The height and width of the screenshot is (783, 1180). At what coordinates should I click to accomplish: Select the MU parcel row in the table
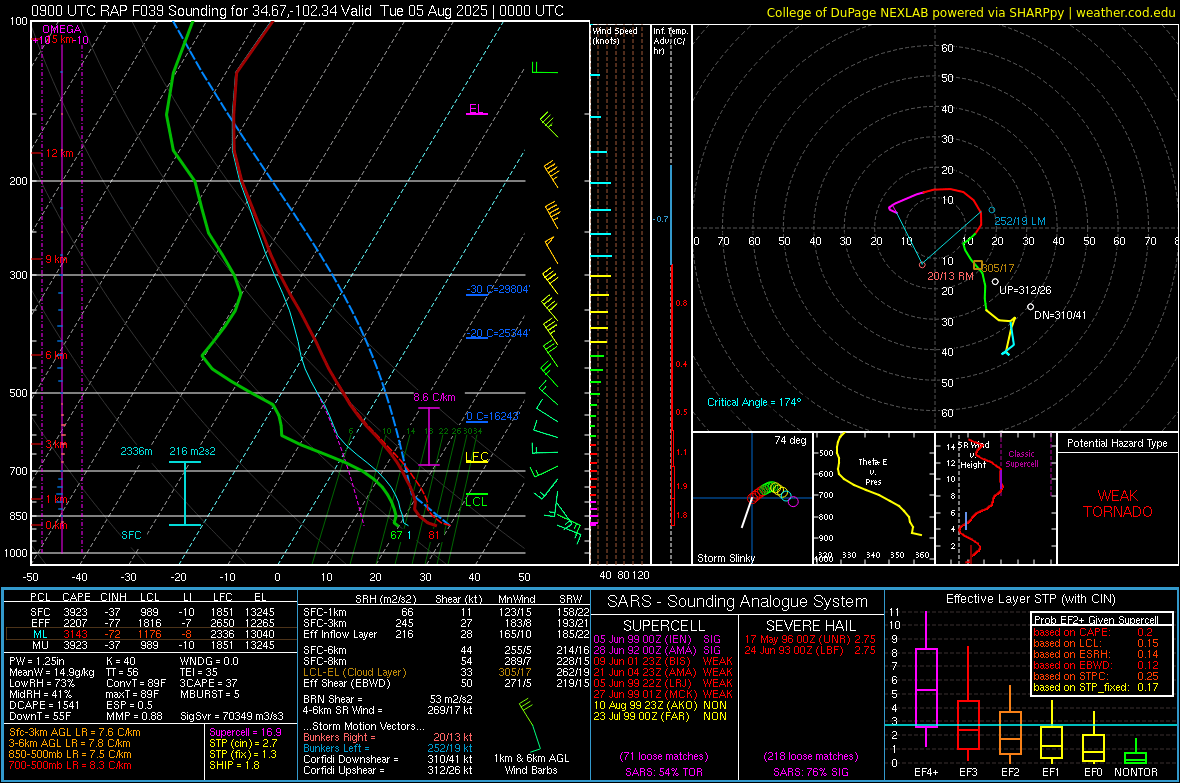(x=151, y=644)
